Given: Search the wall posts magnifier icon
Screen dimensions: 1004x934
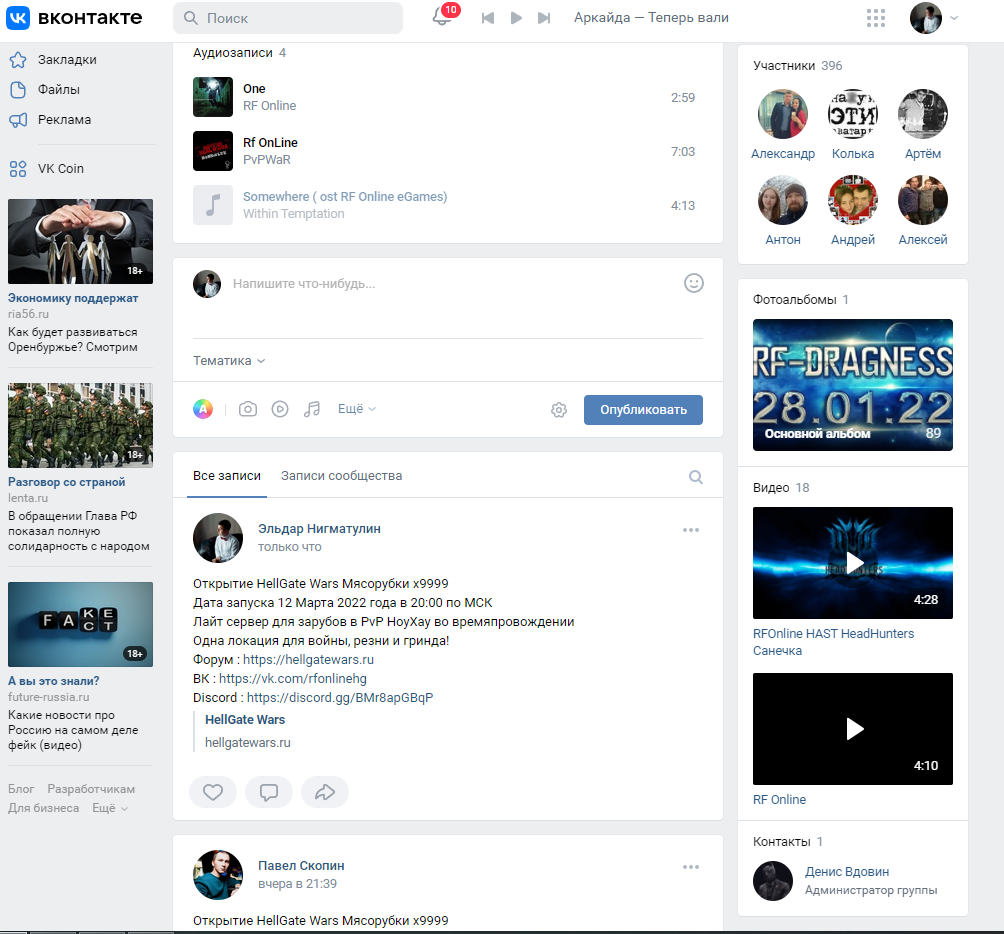Looking at the screenshot, I should (695, 477).
